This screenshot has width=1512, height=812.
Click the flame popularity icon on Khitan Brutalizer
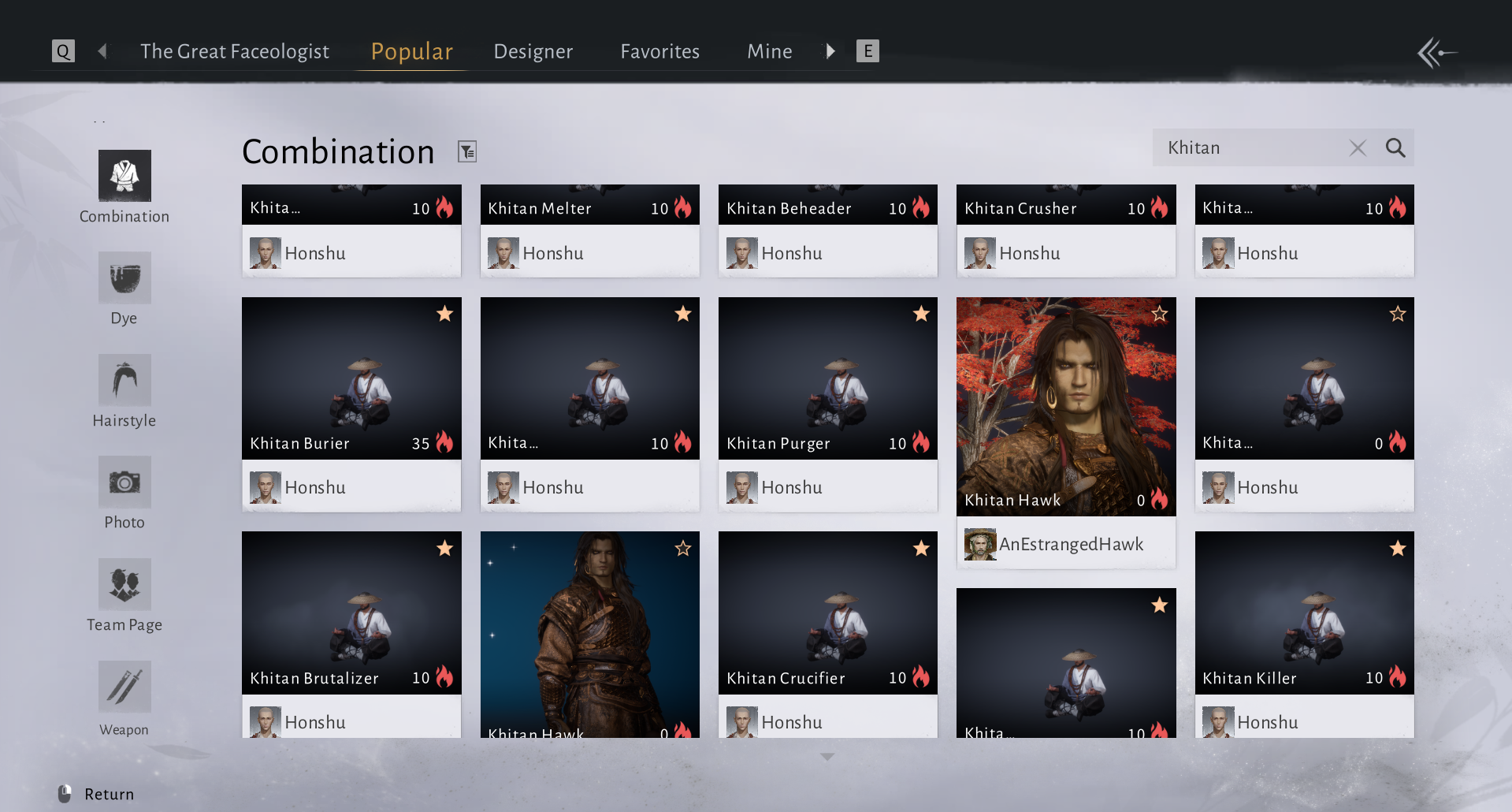pos(445,676)
